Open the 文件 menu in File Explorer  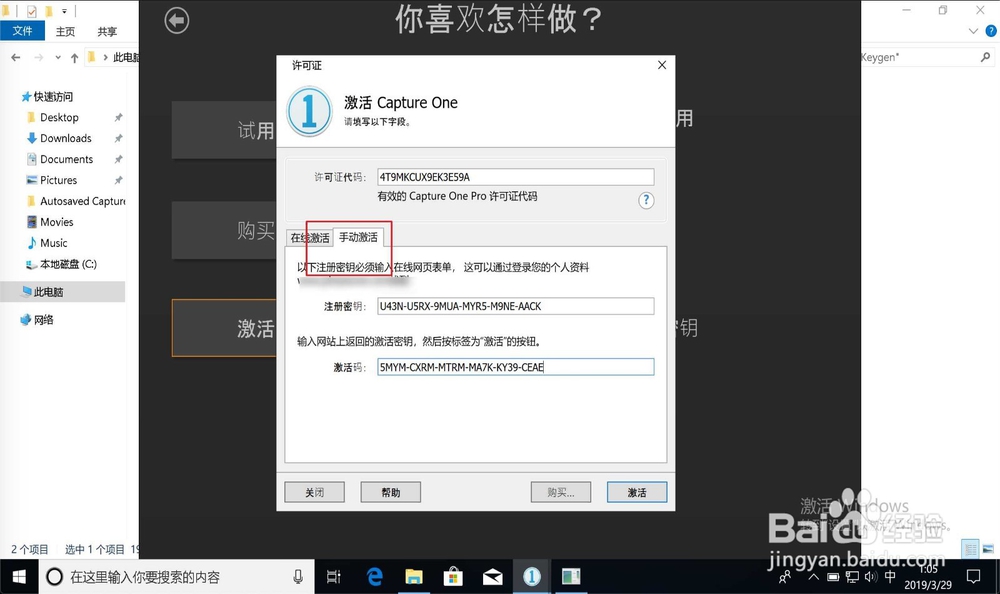click(x=22, y=31)
